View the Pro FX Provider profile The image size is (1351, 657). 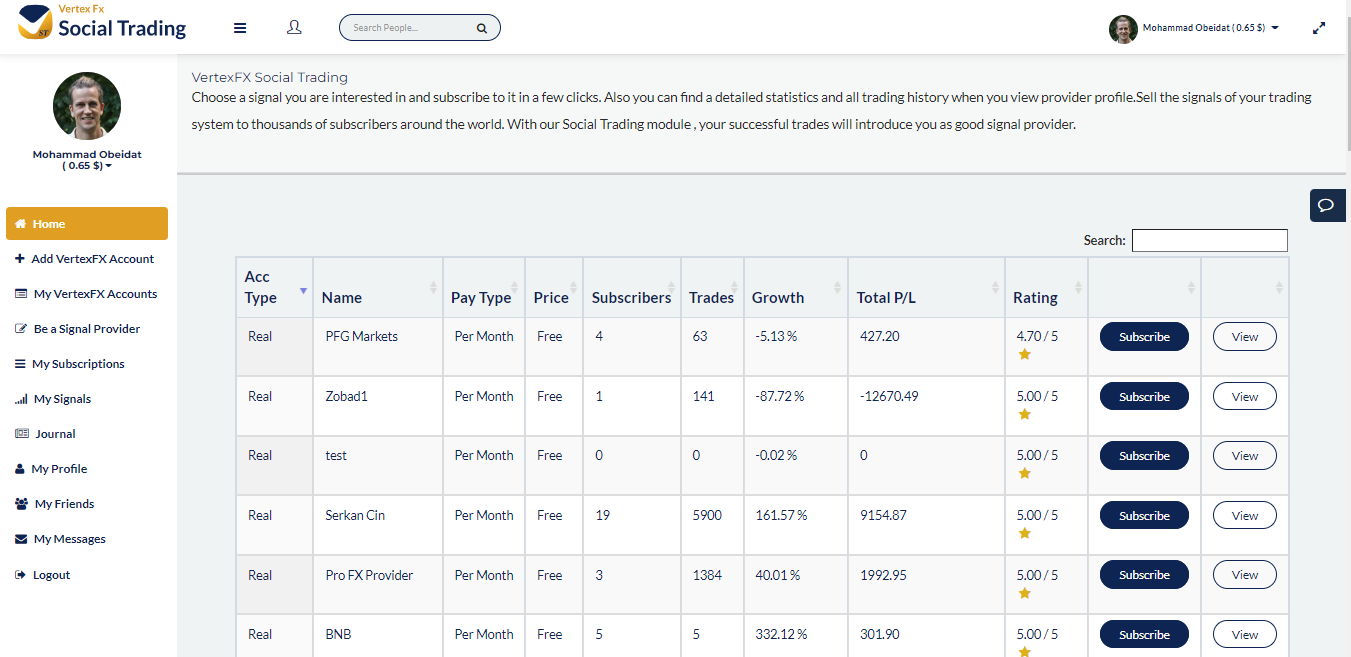click(x=1244, y=575)
